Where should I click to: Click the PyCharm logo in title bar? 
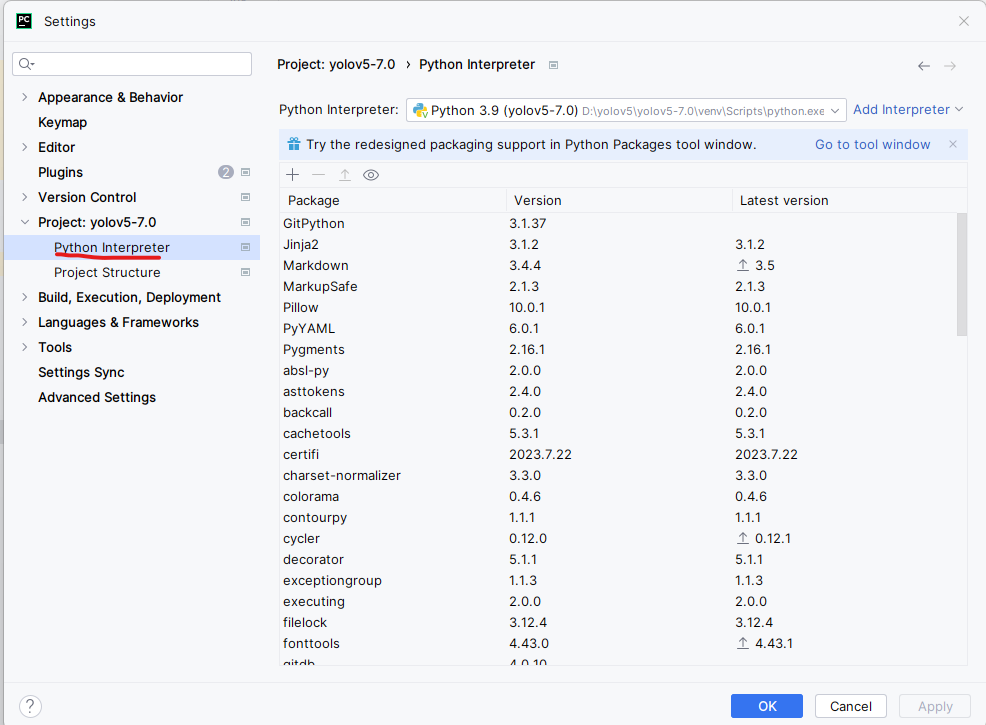coord(24,21)
